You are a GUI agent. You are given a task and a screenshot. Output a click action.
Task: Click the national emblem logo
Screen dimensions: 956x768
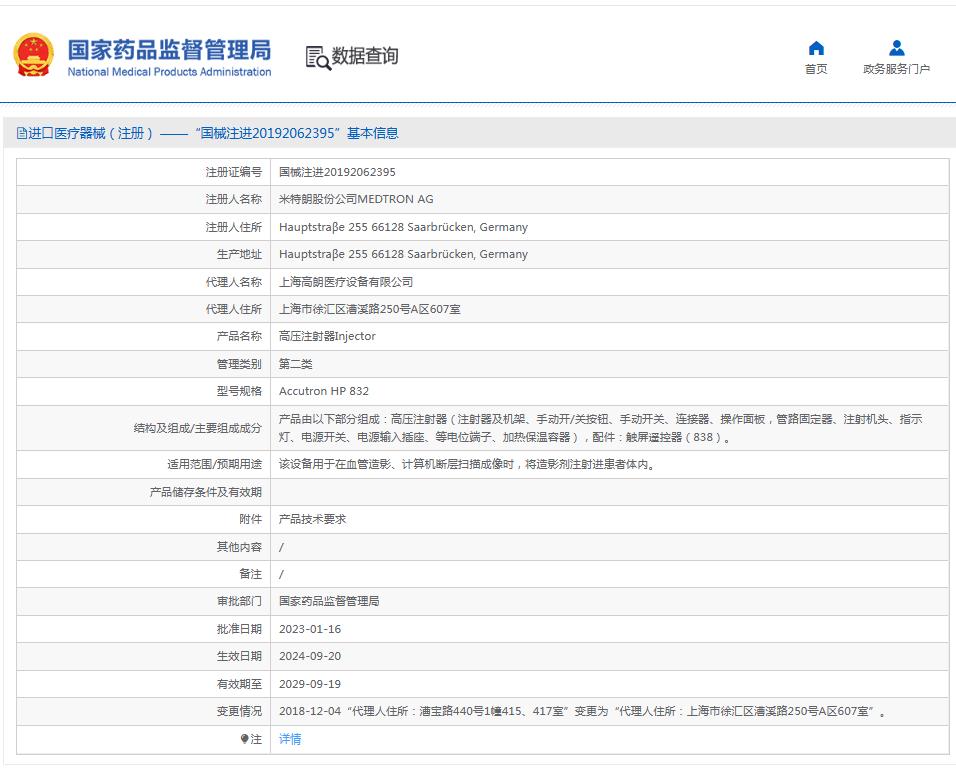(33, 56)
